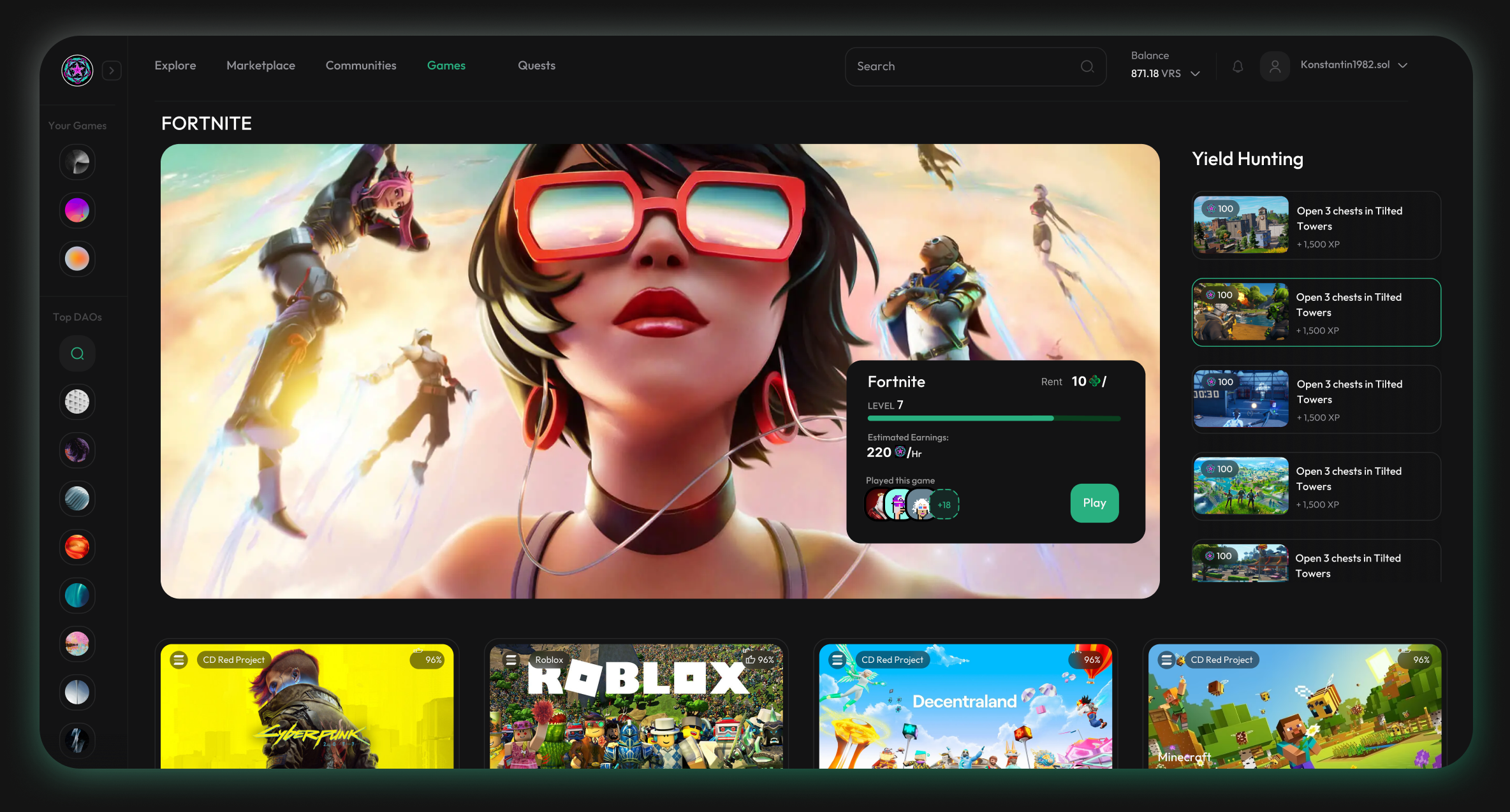This screenshot has height=812, width=1510.
Task: Click the magnifier icon in the Search box
Action: 1087,66
